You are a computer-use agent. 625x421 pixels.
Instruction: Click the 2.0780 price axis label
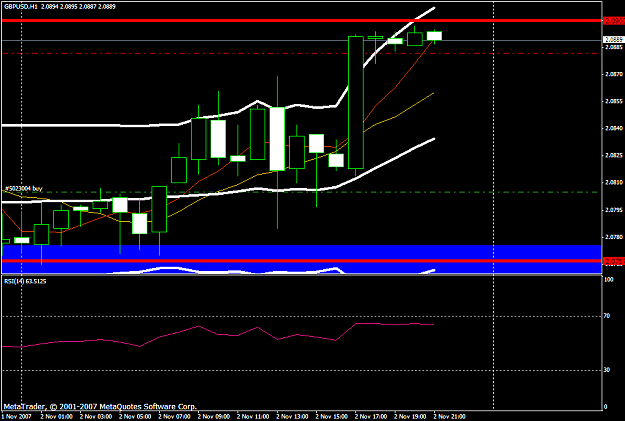(x=614, y=237)
